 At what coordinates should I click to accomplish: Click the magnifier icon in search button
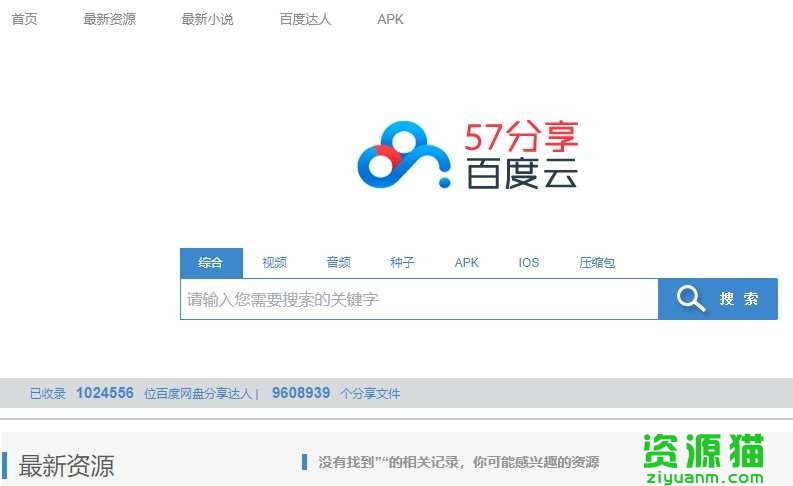[691, 298]
